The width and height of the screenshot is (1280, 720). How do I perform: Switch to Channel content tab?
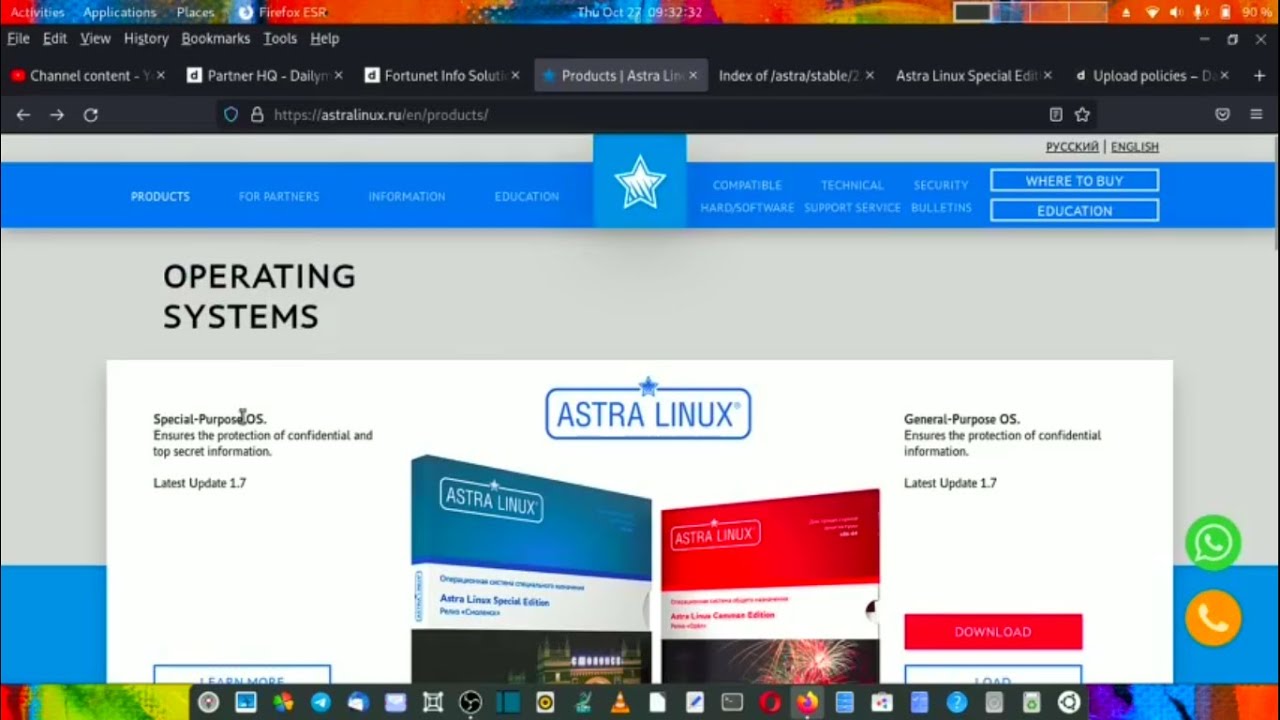point(87,76)
